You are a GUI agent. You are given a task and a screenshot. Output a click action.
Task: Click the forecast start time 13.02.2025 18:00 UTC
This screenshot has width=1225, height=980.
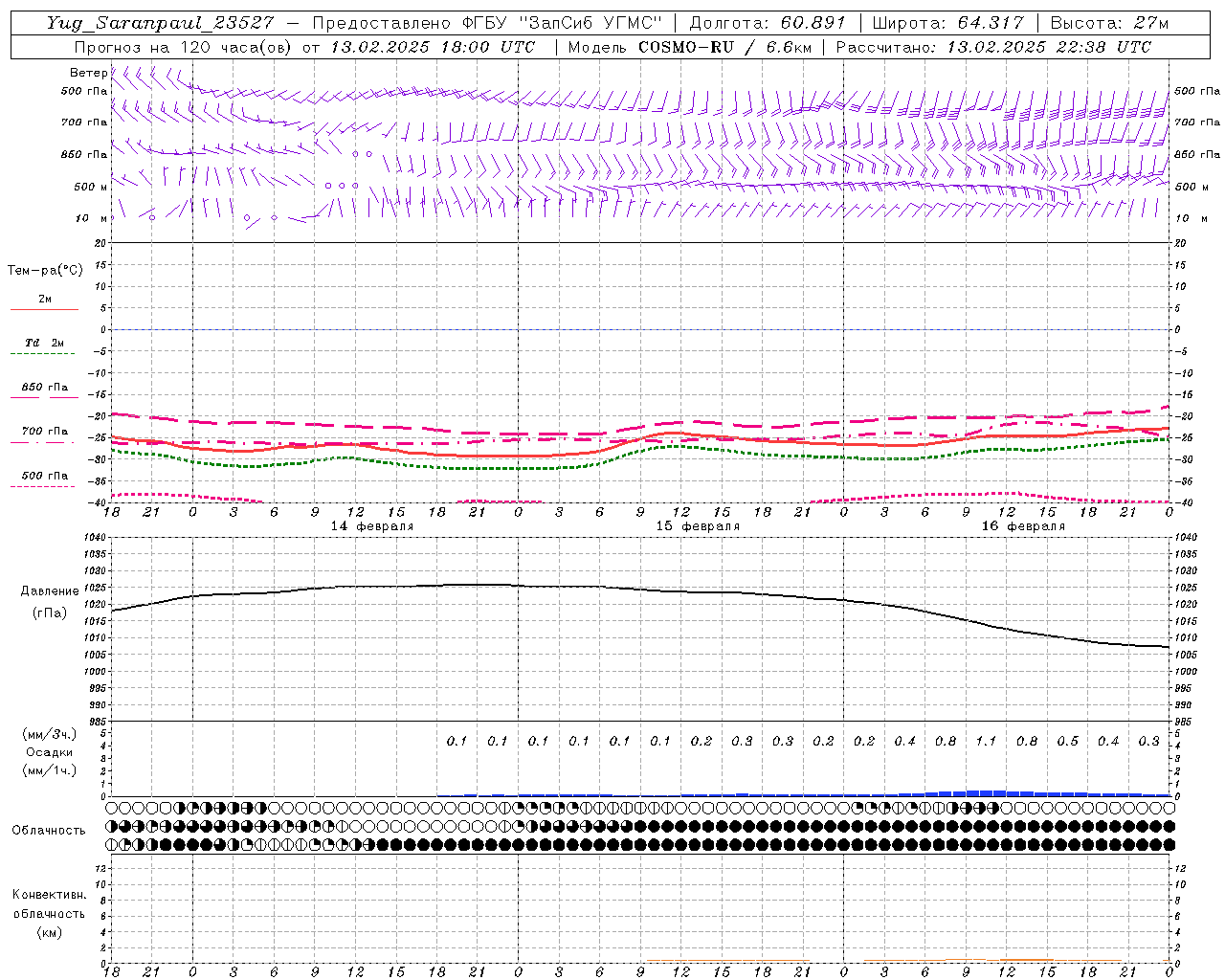point(433,47)
